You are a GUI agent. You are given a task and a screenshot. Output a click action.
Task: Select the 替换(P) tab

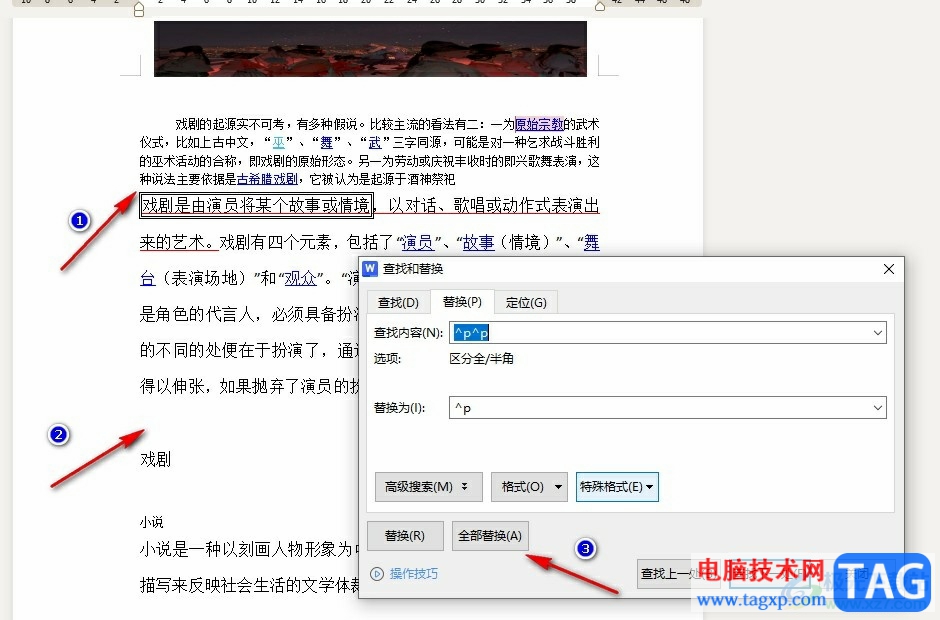coord(462,302)
